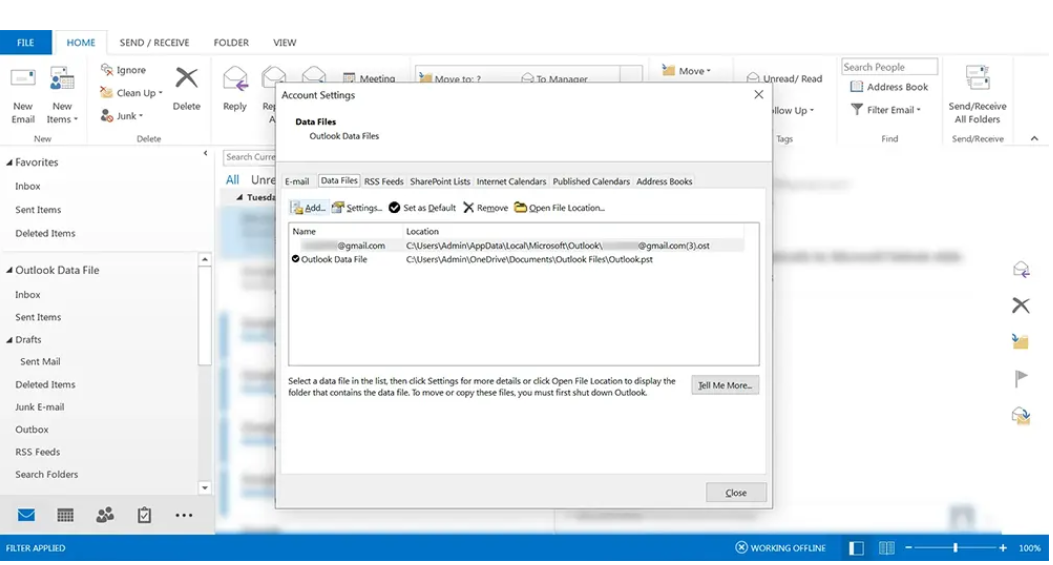
Task: Switch to Reading view in status bar
Action: click(886, 548)
